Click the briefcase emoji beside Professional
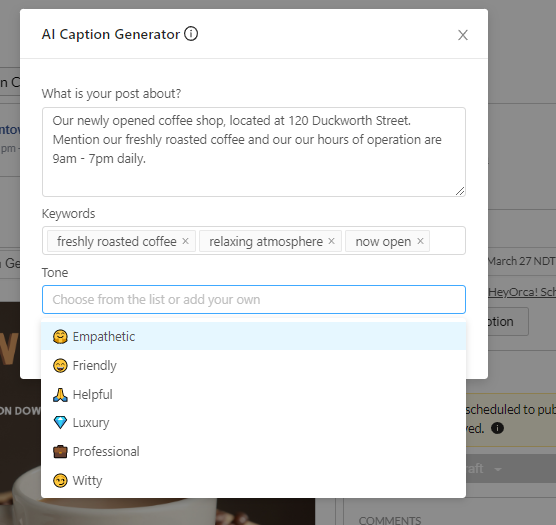 60,452
